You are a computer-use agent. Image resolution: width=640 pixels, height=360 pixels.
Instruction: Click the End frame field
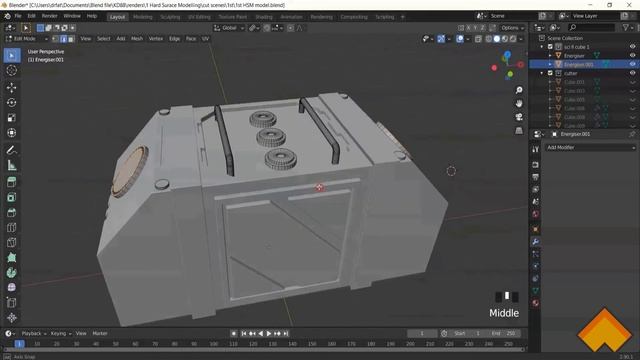tap(503, 333)
